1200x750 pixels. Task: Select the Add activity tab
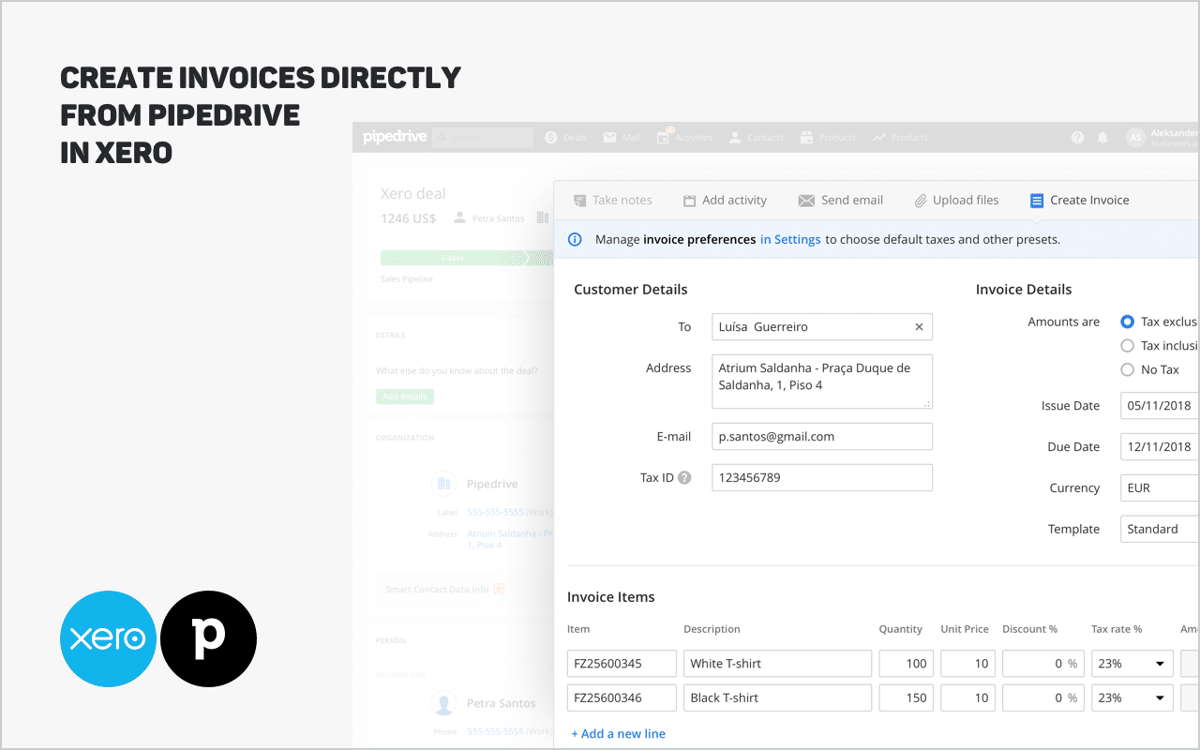click(724, 199)
